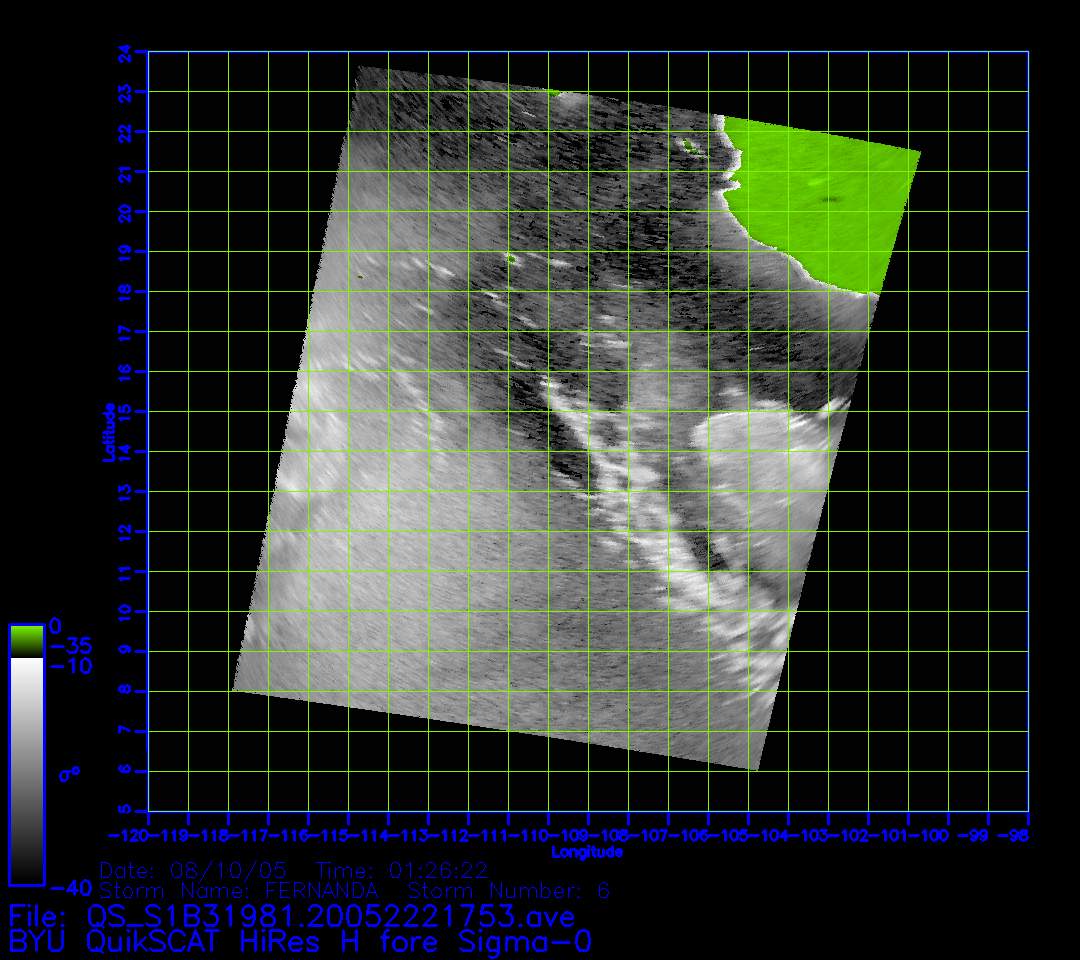
Task: Click the Latitude axis label
Action: tap(109, 431)
